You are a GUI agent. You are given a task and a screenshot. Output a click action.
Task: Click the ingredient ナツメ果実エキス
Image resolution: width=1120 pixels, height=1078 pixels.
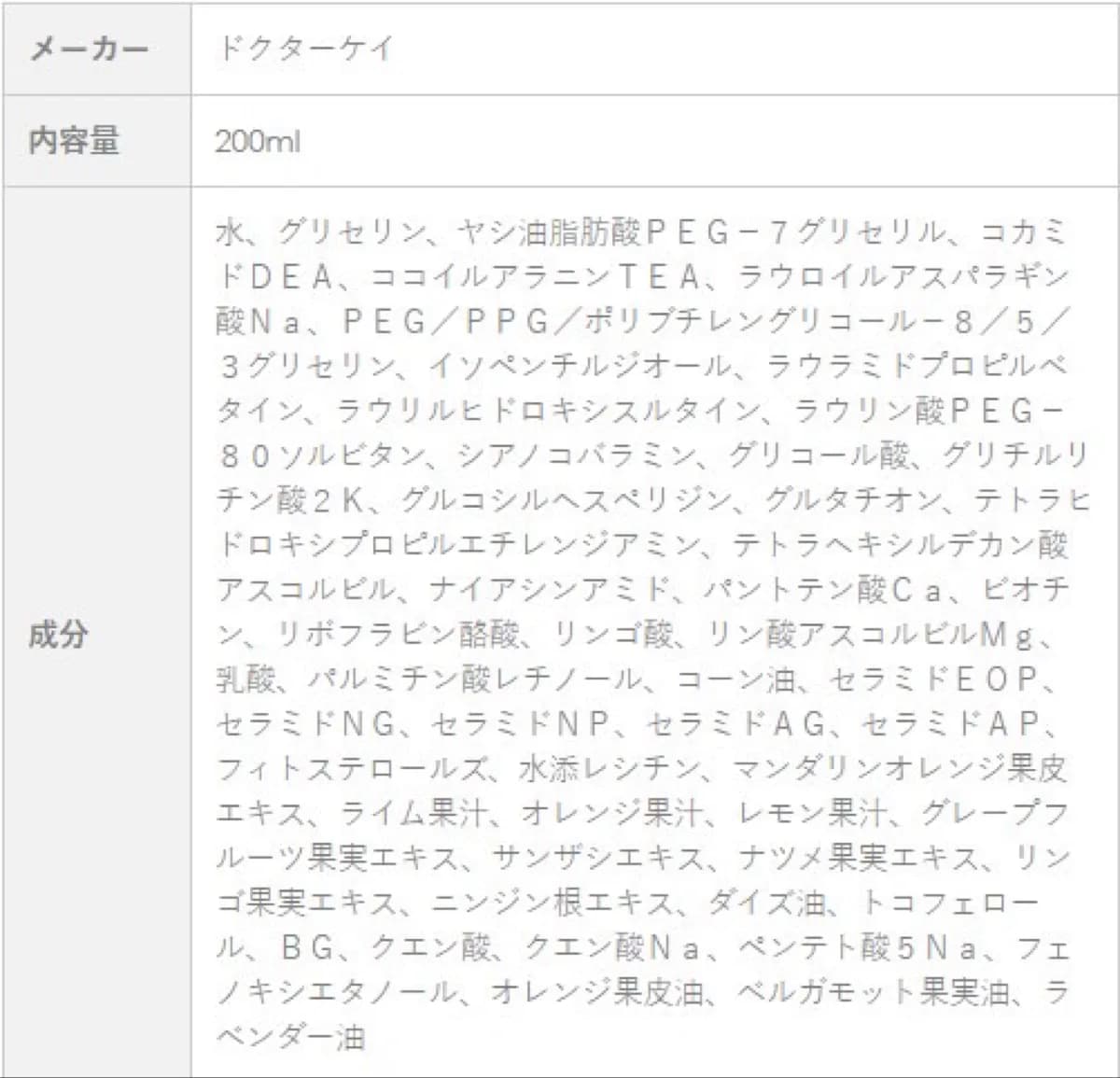858,859
